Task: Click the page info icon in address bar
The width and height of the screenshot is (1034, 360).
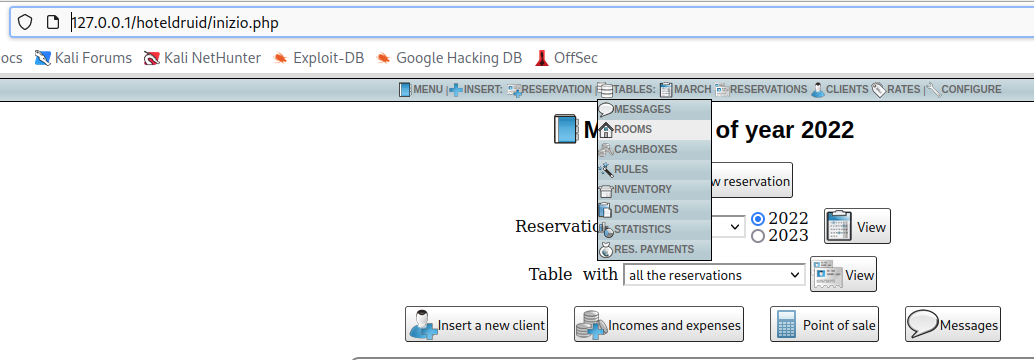Action: coord(53,23)
